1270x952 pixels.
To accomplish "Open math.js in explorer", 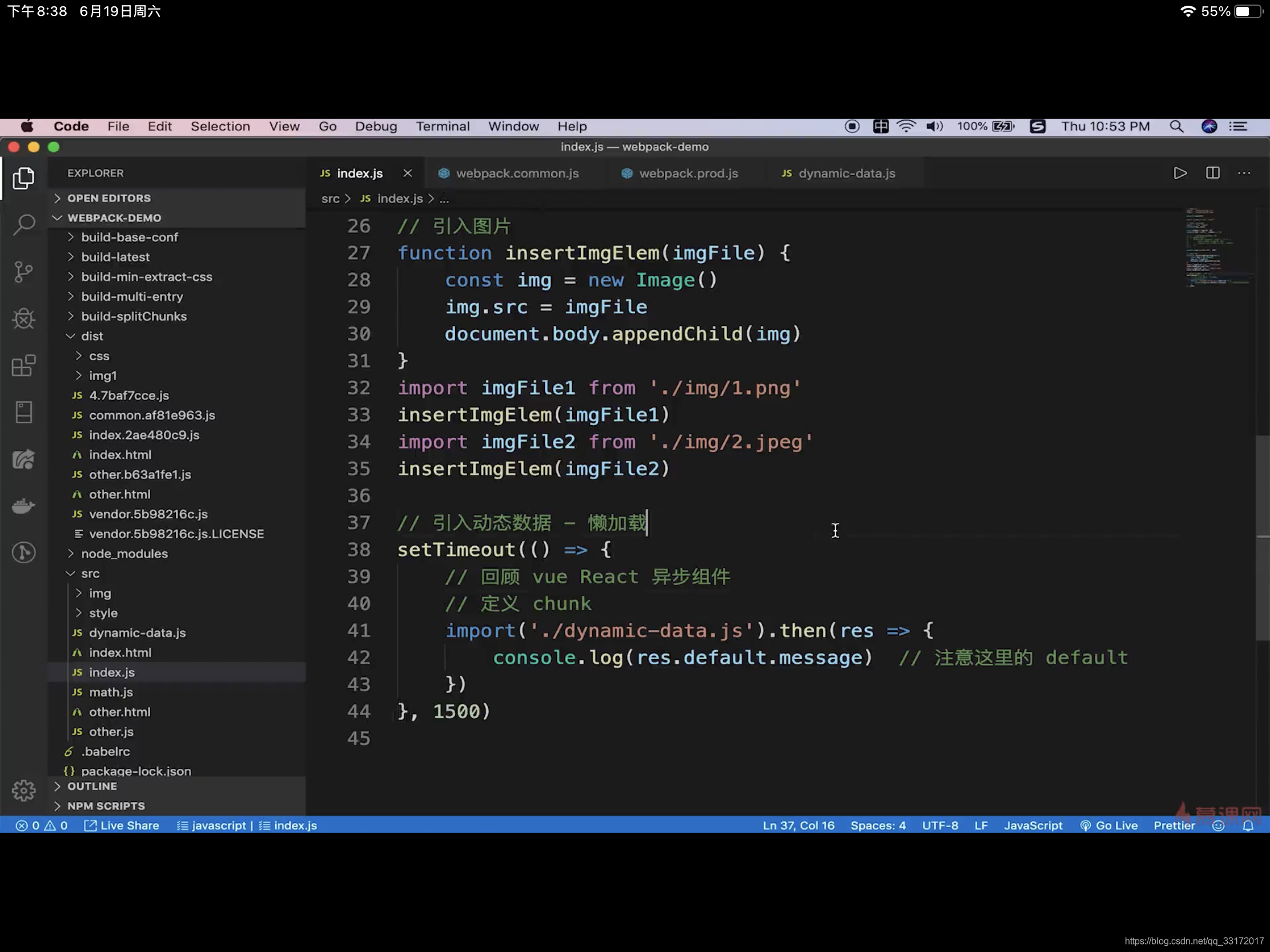I will (x=111, y=692).
